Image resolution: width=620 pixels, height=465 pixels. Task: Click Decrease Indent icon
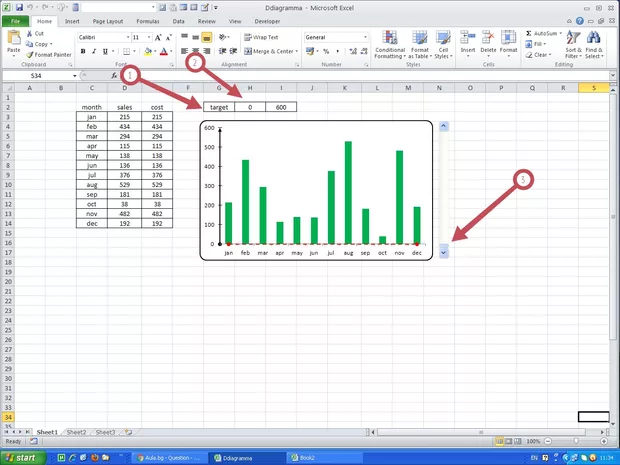point(223,51)
